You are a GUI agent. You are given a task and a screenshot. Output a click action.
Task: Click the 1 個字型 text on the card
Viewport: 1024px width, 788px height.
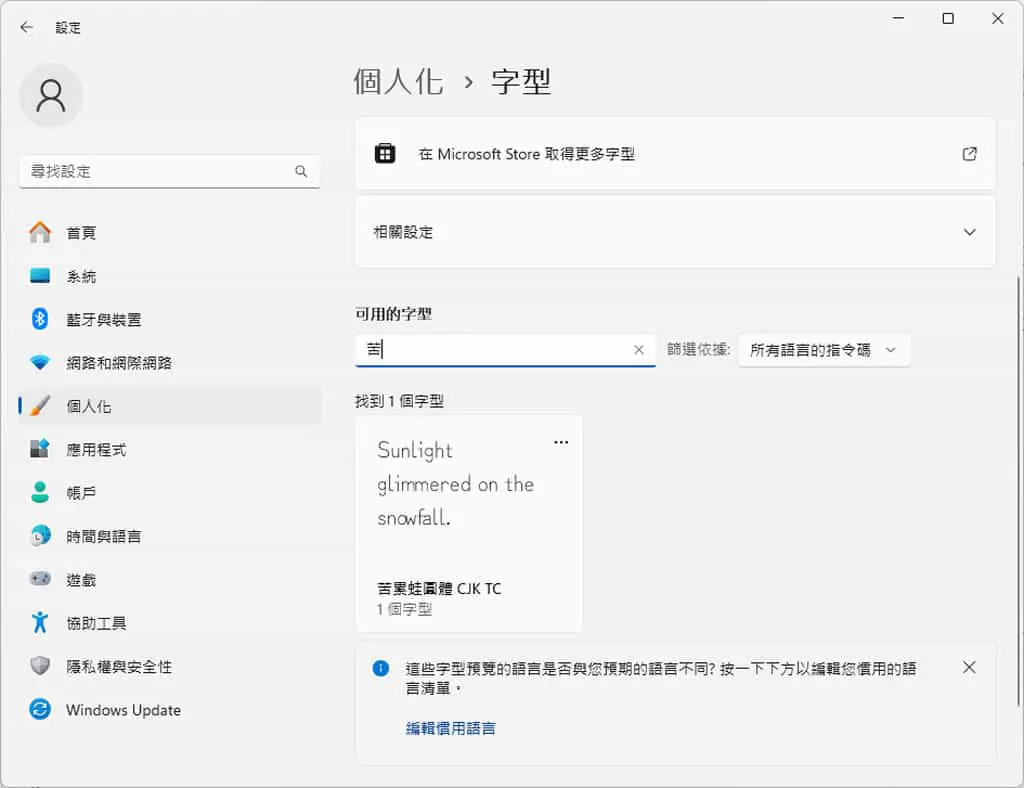[x=404, y=609]
